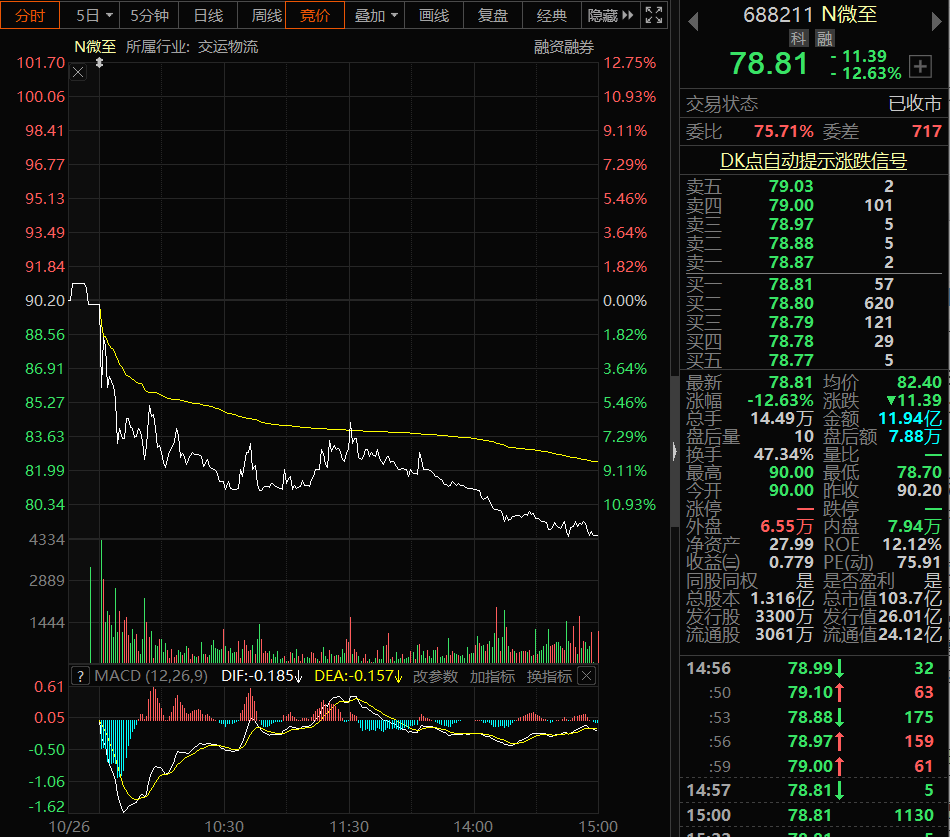
Task: Collapse the right side panel handle
Action: tap(674, 452)
